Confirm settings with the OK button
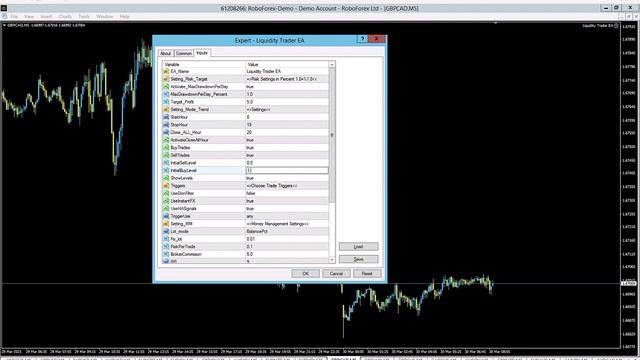This screenshot has width=640, height=360. coord(306,273)
